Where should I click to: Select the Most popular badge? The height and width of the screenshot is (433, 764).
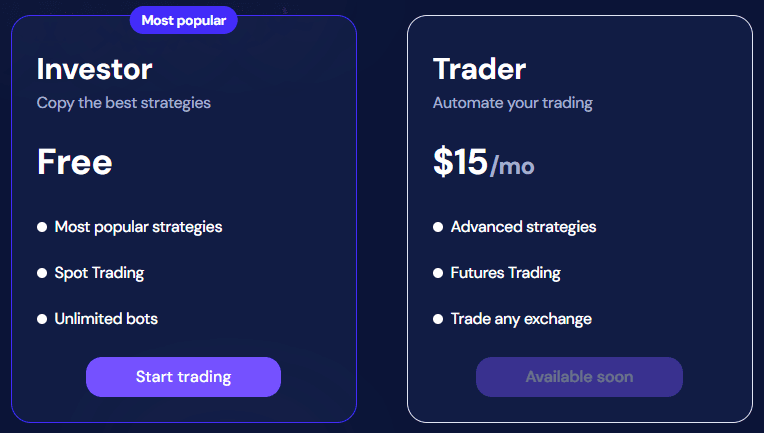coord(183,20)
